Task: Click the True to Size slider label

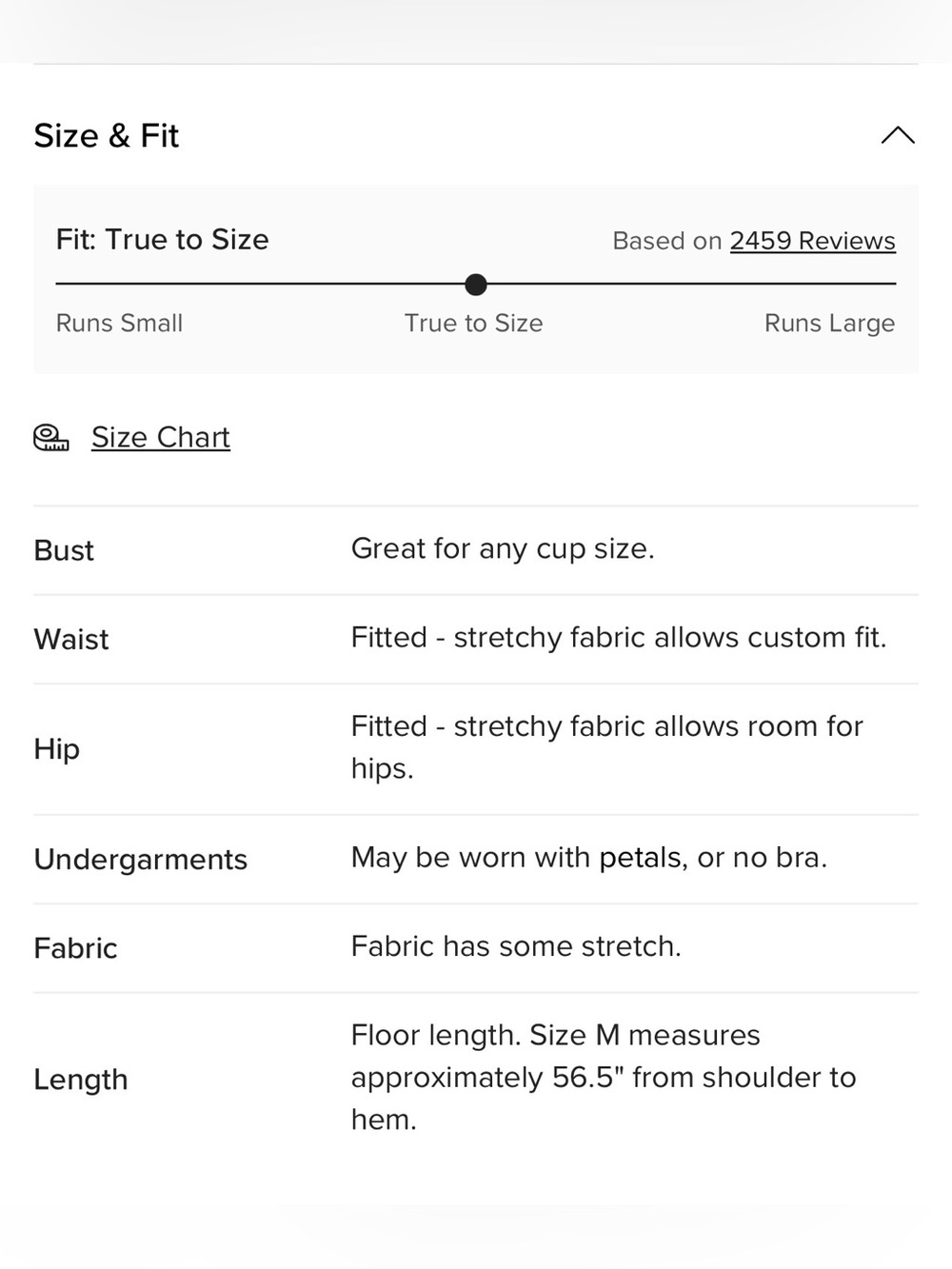Action: click(x=473, y=323)
